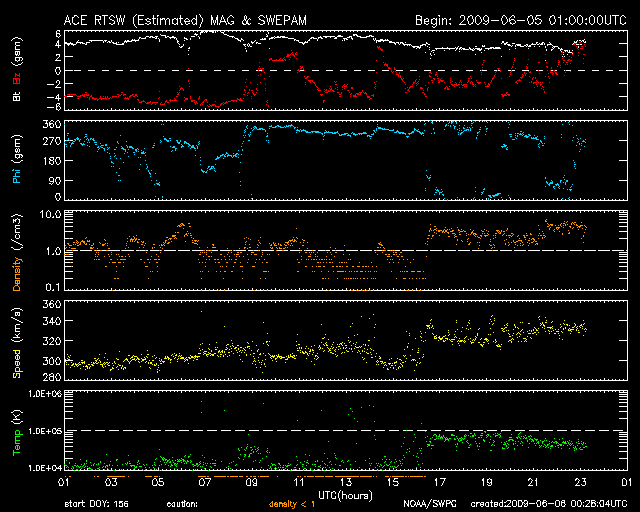Click the cyan 'Phi' axis label
Screen dimensions: 640x512
[x=17, y=174]
